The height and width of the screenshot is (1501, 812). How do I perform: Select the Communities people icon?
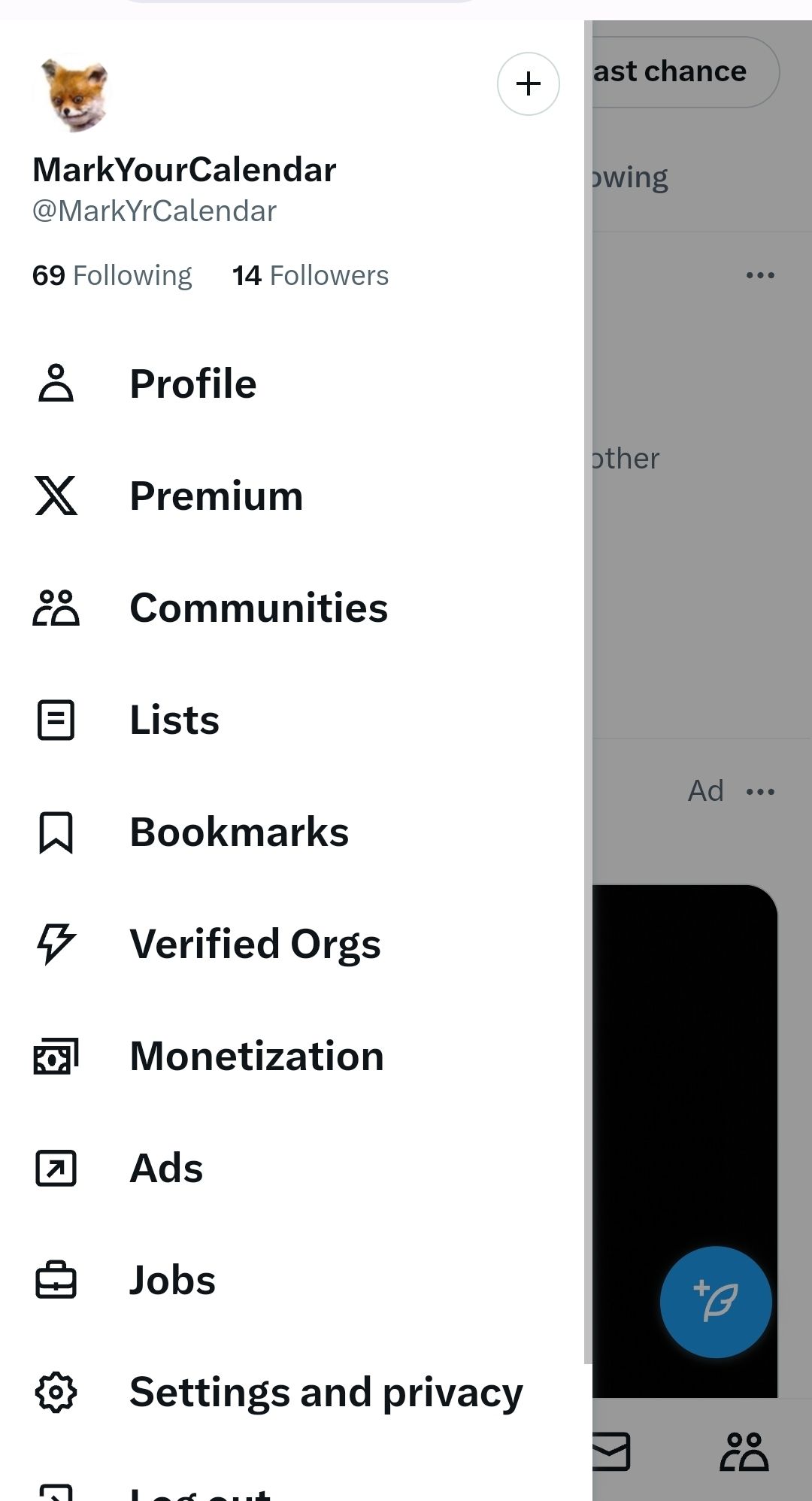pos(56,607)
